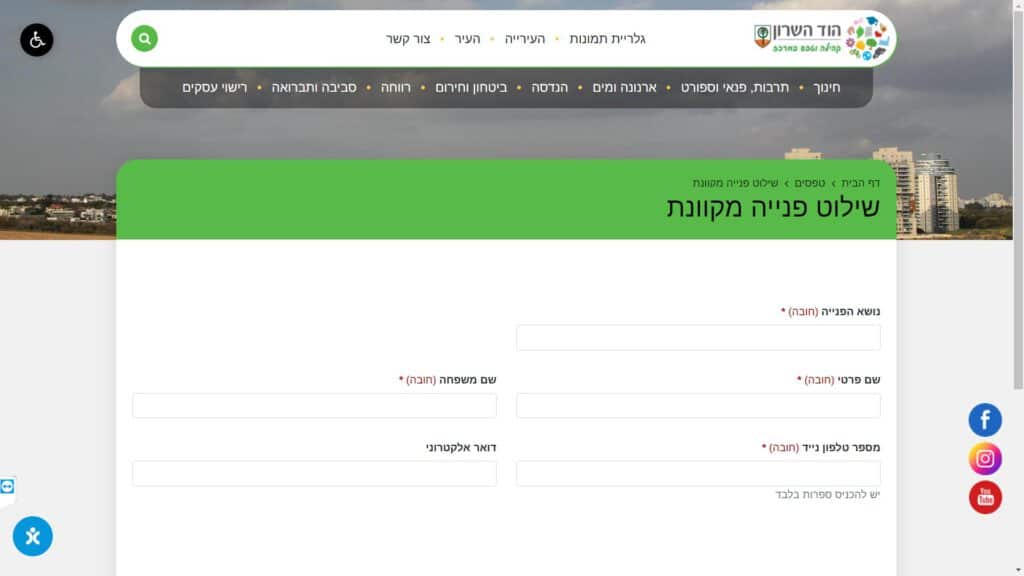
Task: Open the accessibility wheelchair icon menu
Action: coord(37,40)
